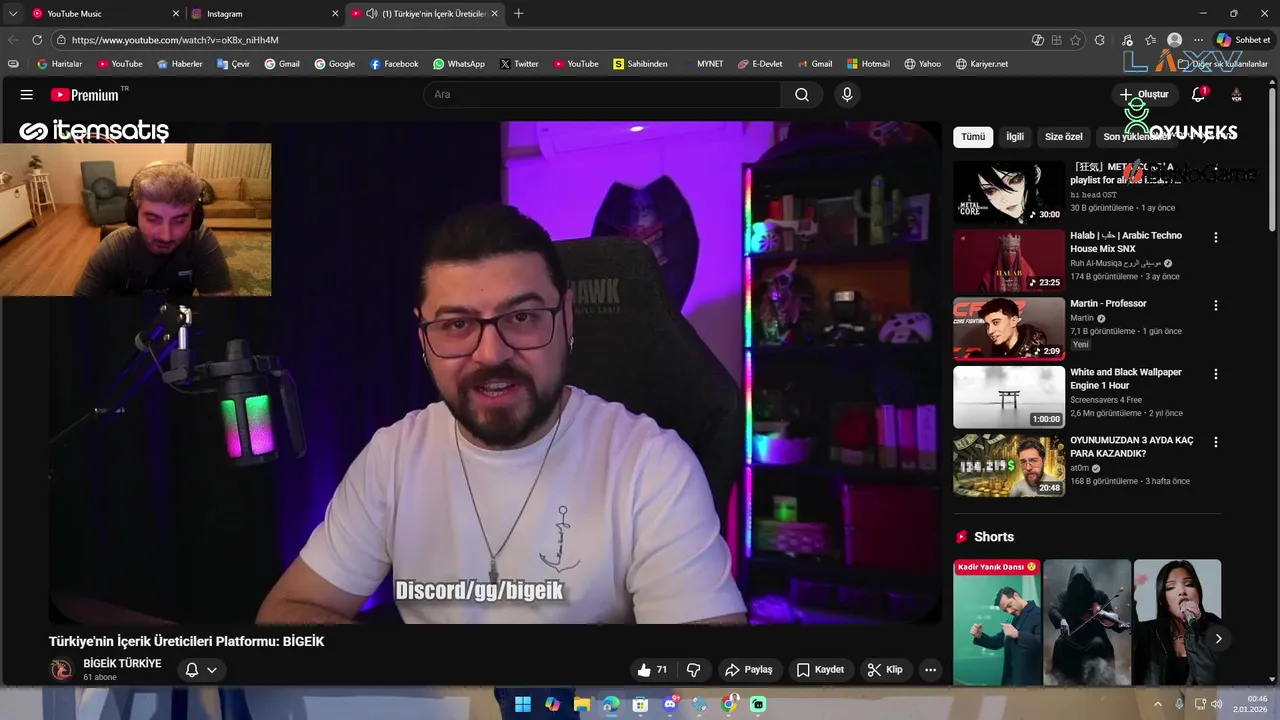Open the WhatsApp bookmark
The width and height of the screenshot is (1280, 720).
pos(459,64)
